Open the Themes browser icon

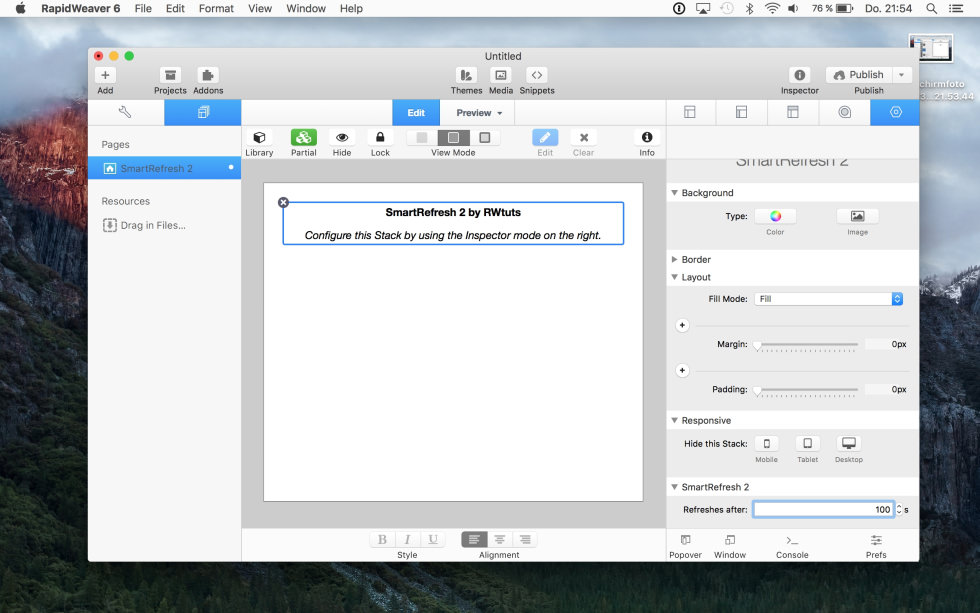click(466, 75)
